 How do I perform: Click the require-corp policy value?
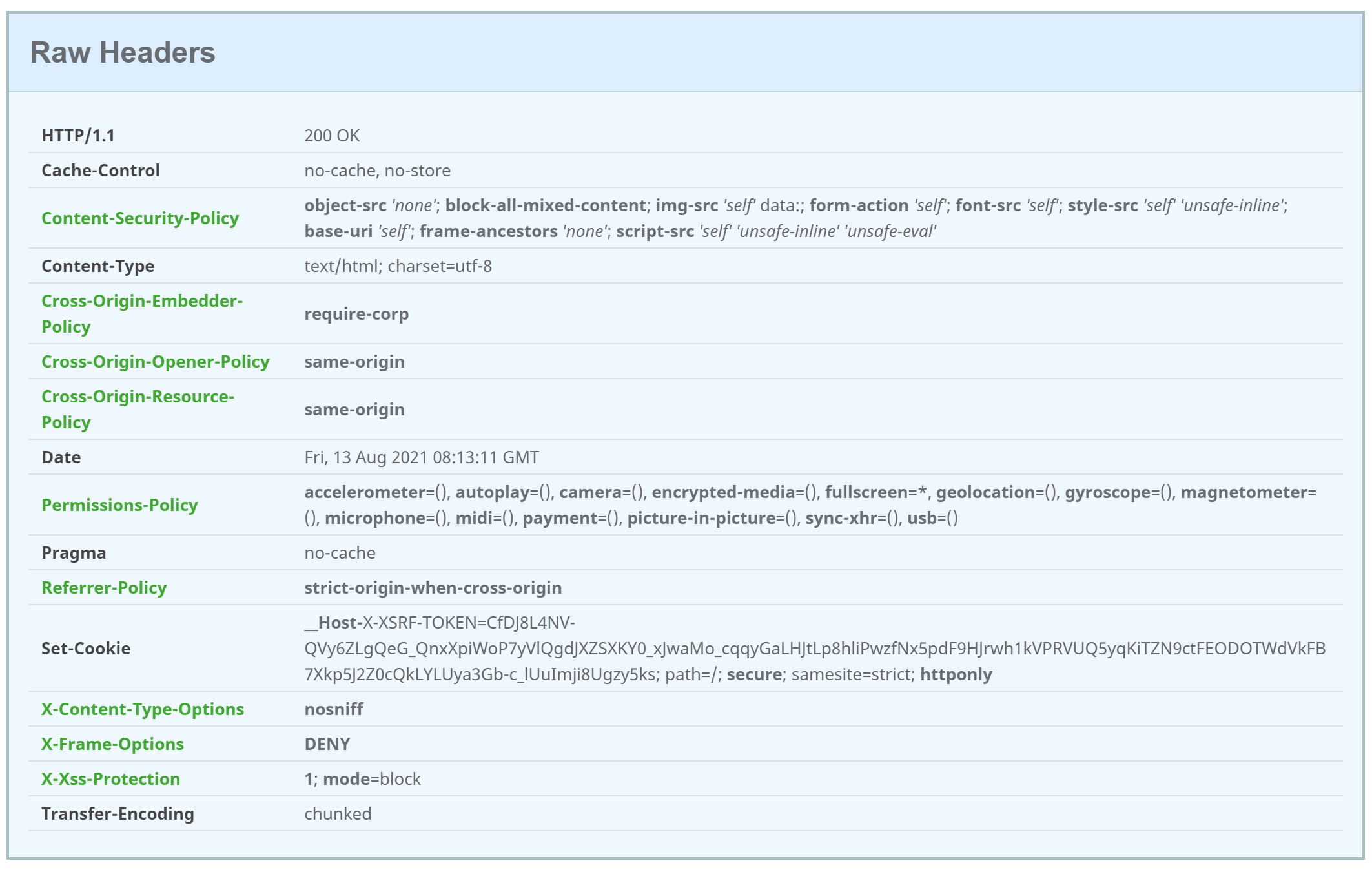[356, 314]
